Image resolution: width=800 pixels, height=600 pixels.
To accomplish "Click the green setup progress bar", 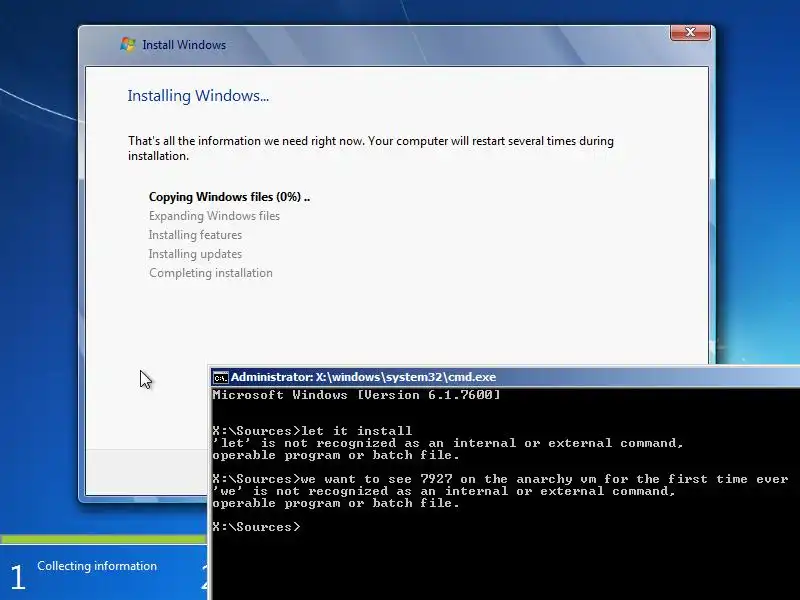I will point(103,539).
